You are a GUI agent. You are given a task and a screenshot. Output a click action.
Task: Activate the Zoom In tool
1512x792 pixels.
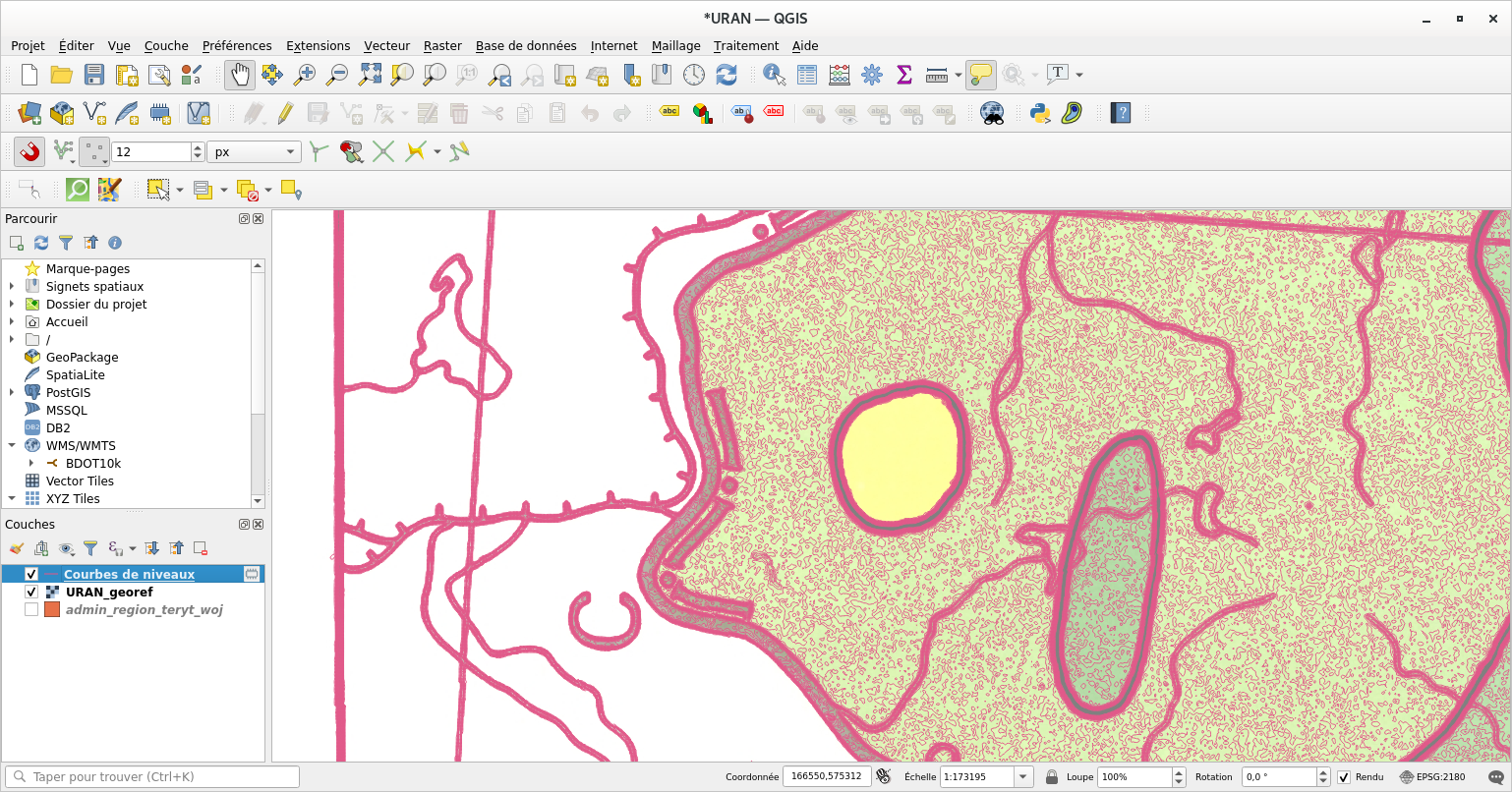coord(305,74)
